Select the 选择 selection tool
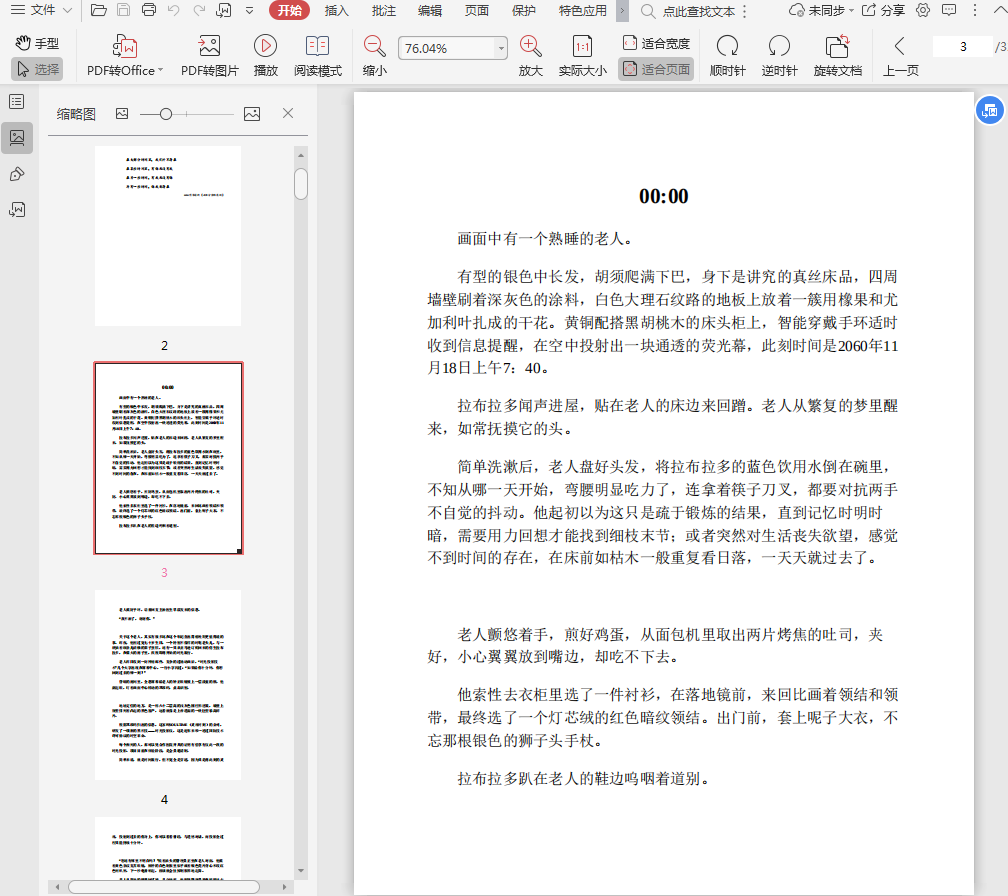Screen dimensions: 1008x896 pyautogui.click(x=37, y=69)
